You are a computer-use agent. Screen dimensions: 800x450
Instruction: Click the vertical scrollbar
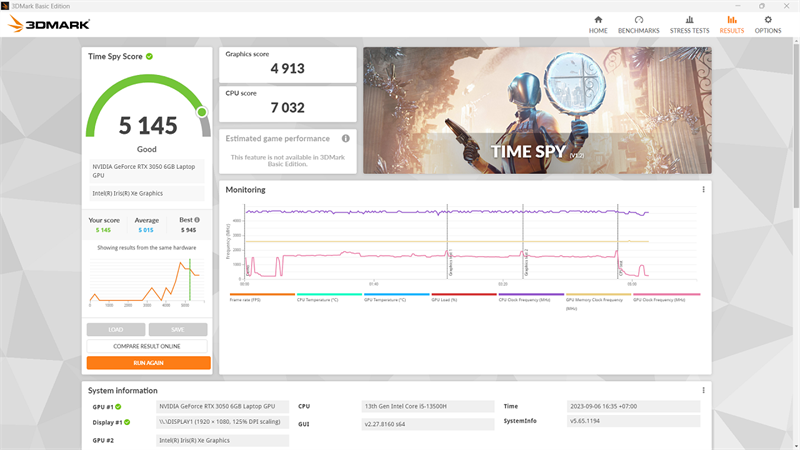(x=796, y=125)
